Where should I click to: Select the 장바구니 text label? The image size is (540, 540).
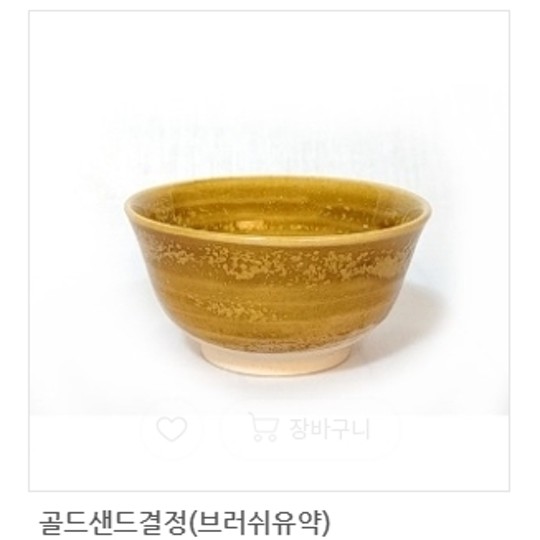(329, 429)
